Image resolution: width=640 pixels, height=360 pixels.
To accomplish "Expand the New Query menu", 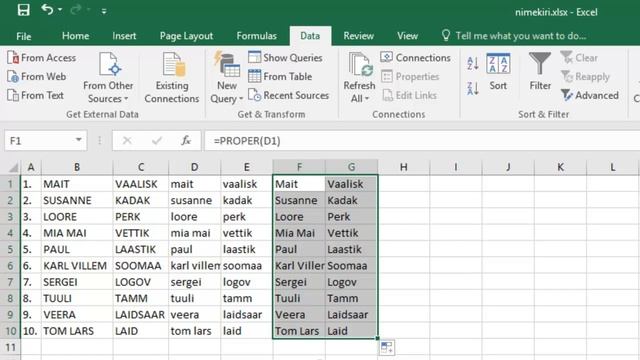I will pyautogui.click(x=227, y=78).
